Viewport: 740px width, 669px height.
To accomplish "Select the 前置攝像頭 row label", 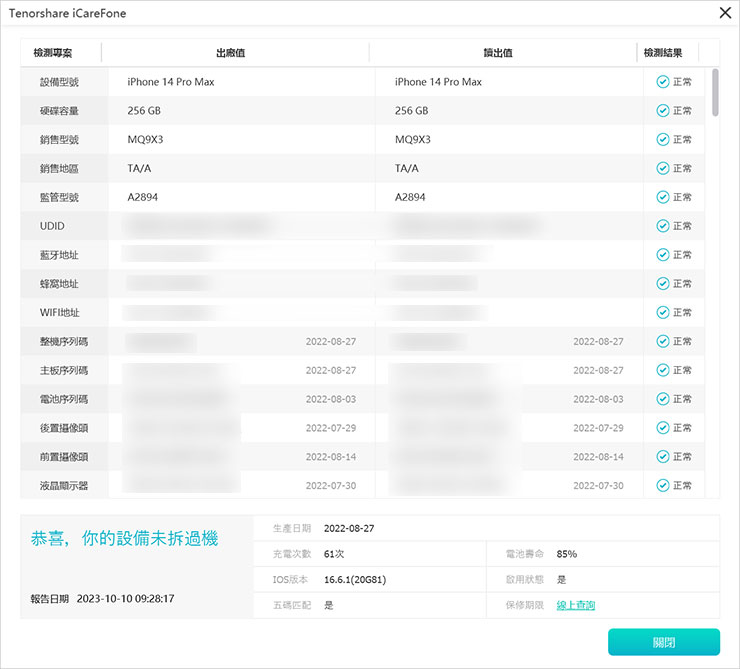I will tap(64, 457).
